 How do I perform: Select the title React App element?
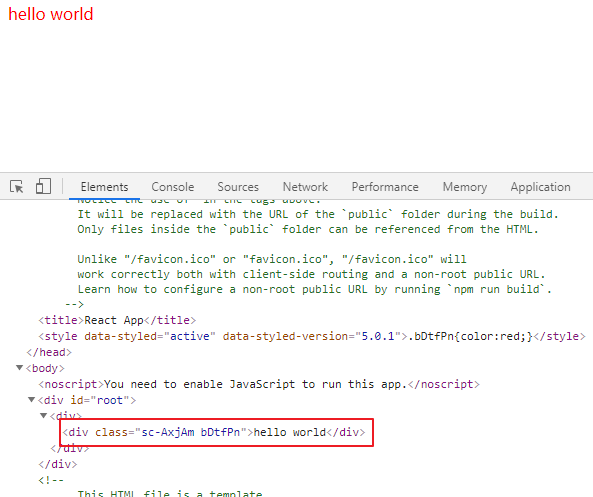(117, 320)
